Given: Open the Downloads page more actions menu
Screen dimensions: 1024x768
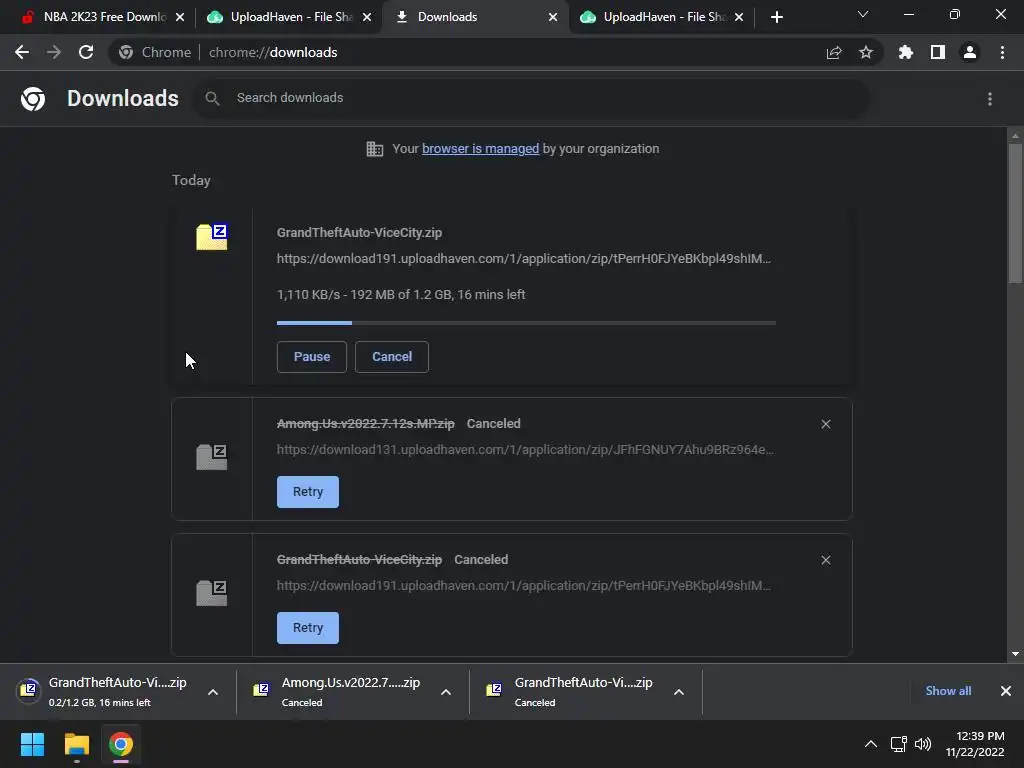Looking at the screenshot, I should [x=990, y=99].
